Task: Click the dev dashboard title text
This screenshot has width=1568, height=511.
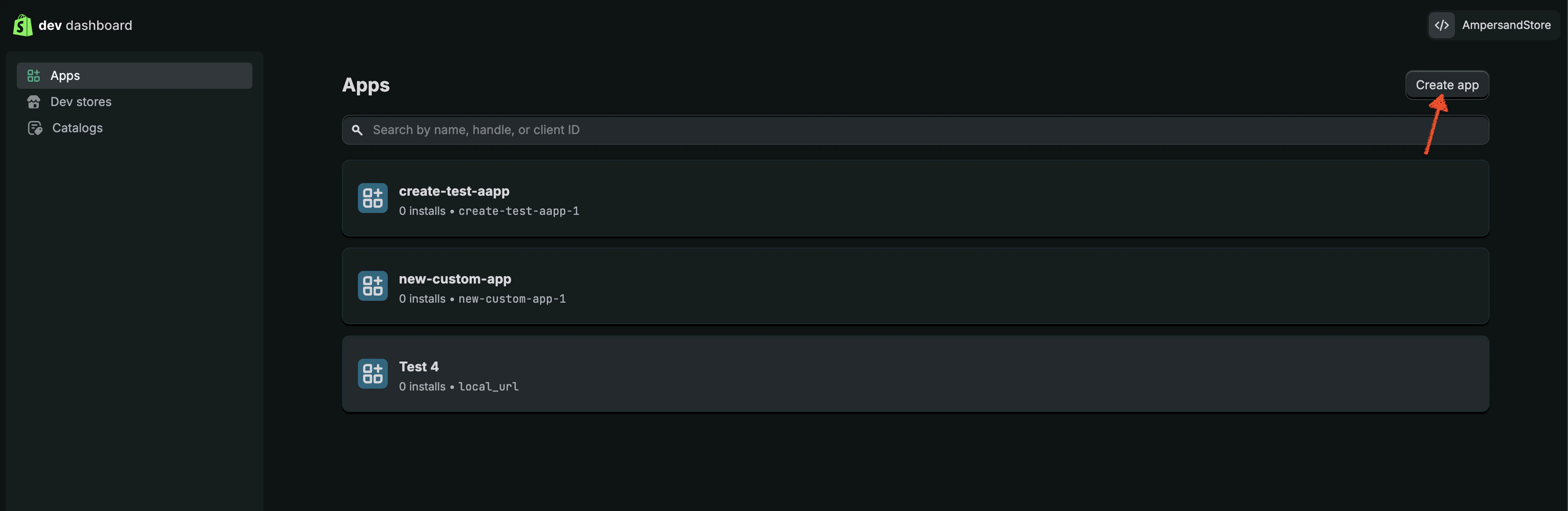Action: 85,25
